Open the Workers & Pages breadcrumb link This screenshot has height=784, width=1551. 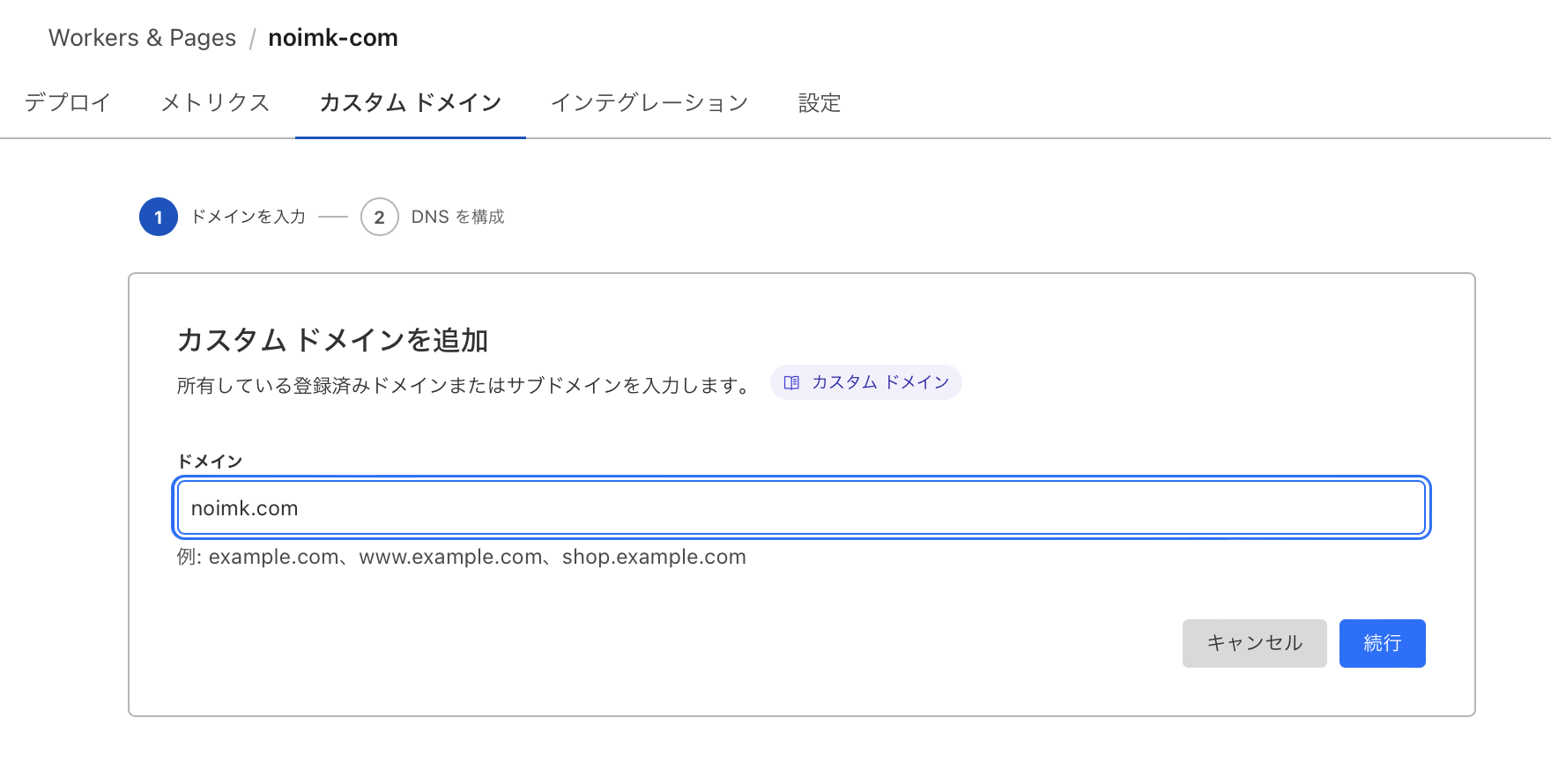coord(142,38)
